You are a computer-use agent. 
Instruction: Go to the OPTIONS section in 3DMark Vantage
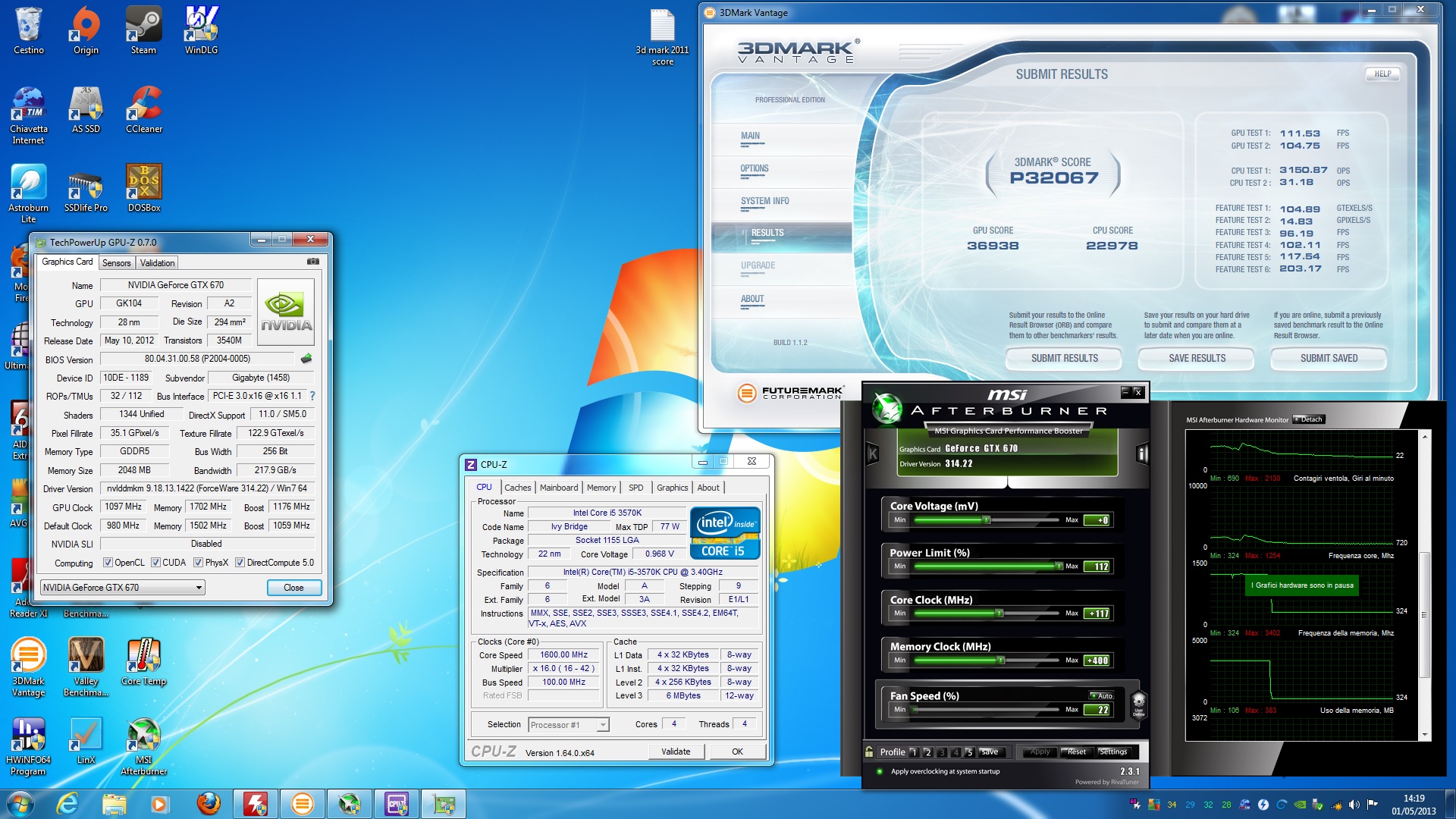755,169
